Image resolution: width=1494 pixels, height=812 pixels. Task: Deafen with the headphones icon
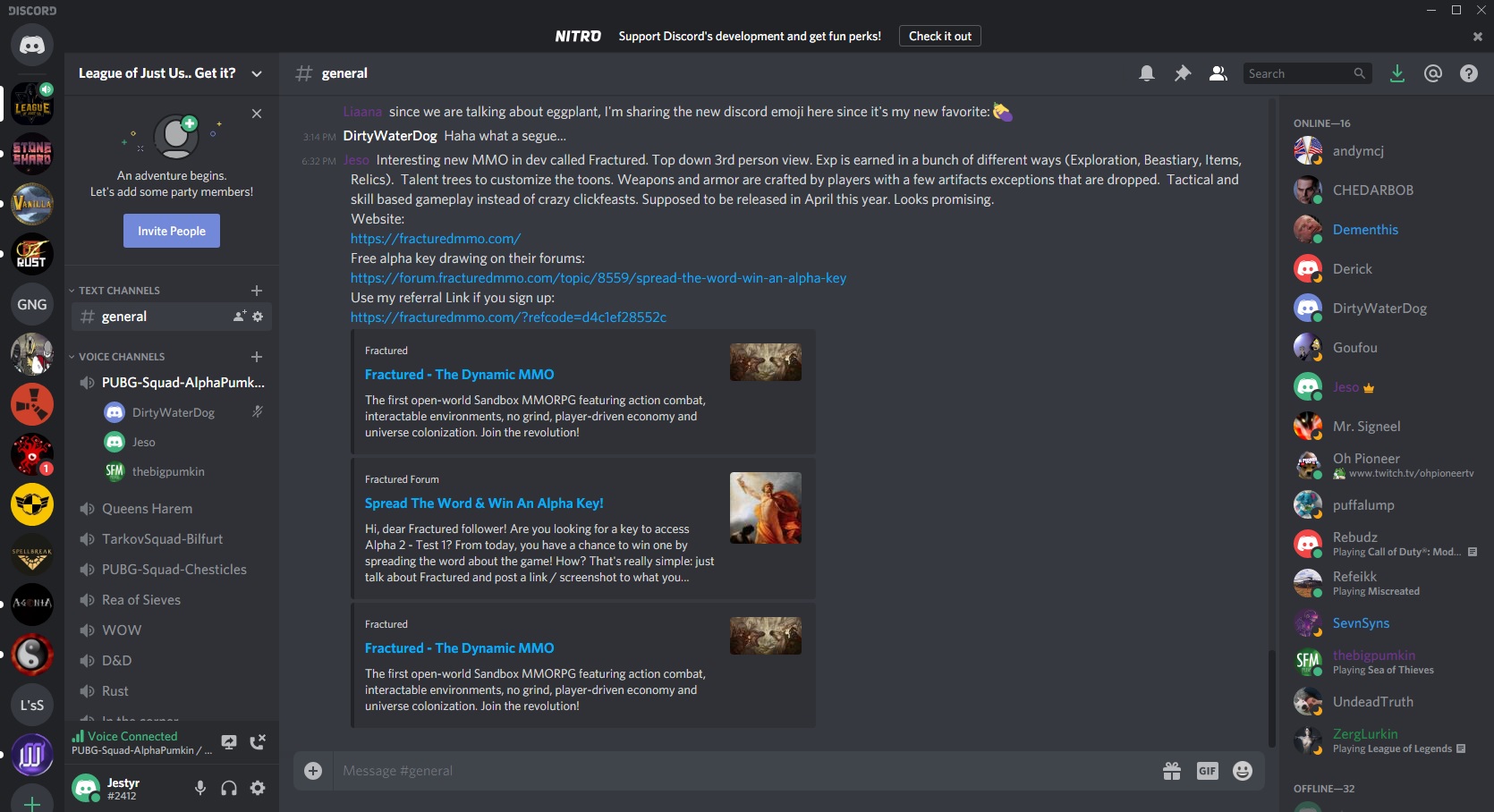229,788
